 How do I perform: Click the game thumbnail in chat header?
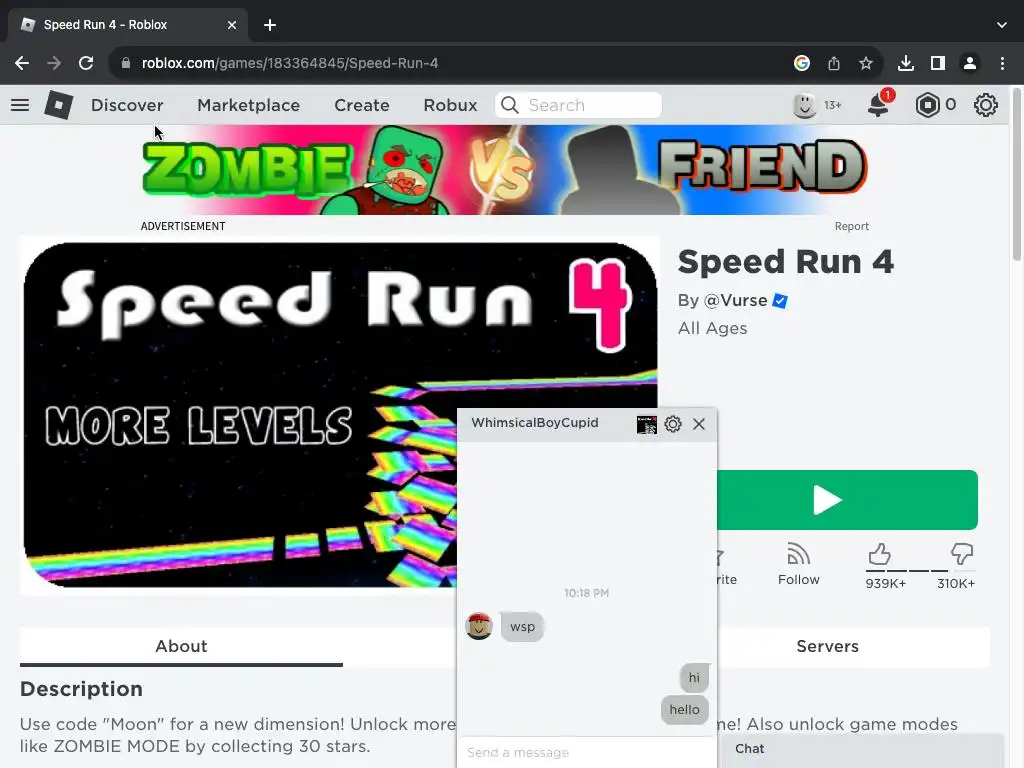pyautogui.click(x=647, y=424)
